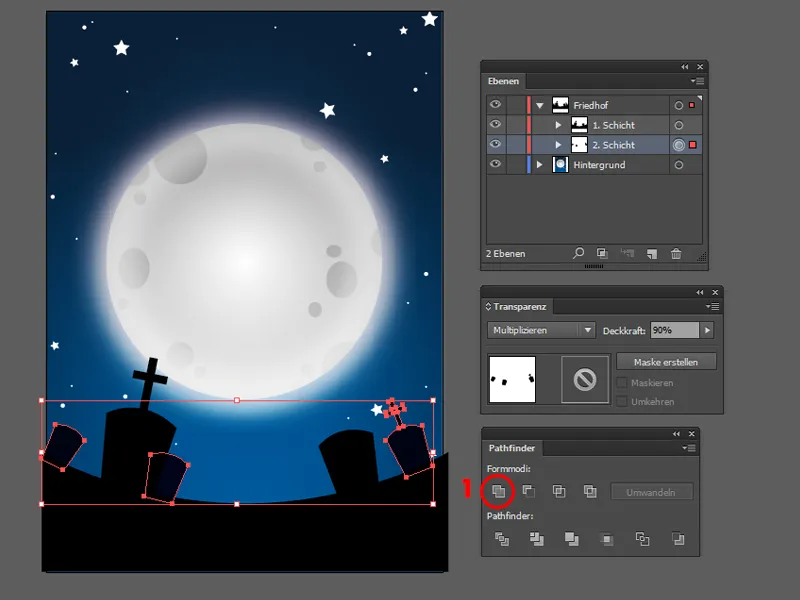Apply the Exclude shape mode
This screenshot has width=800, height=600.
point(590,491)
